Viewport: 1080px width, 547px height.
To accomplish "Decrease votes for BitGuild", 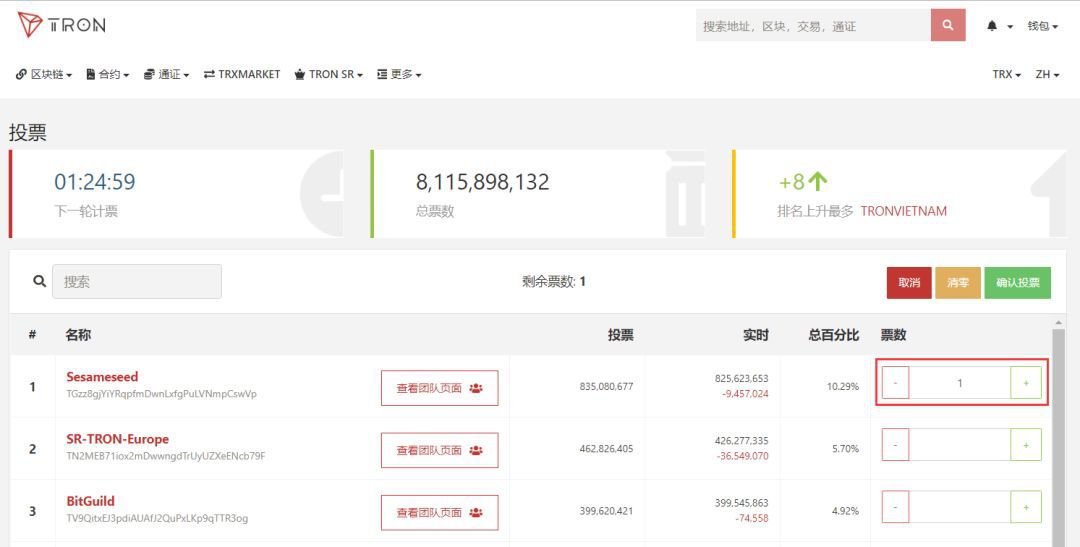I will point(895,507).
